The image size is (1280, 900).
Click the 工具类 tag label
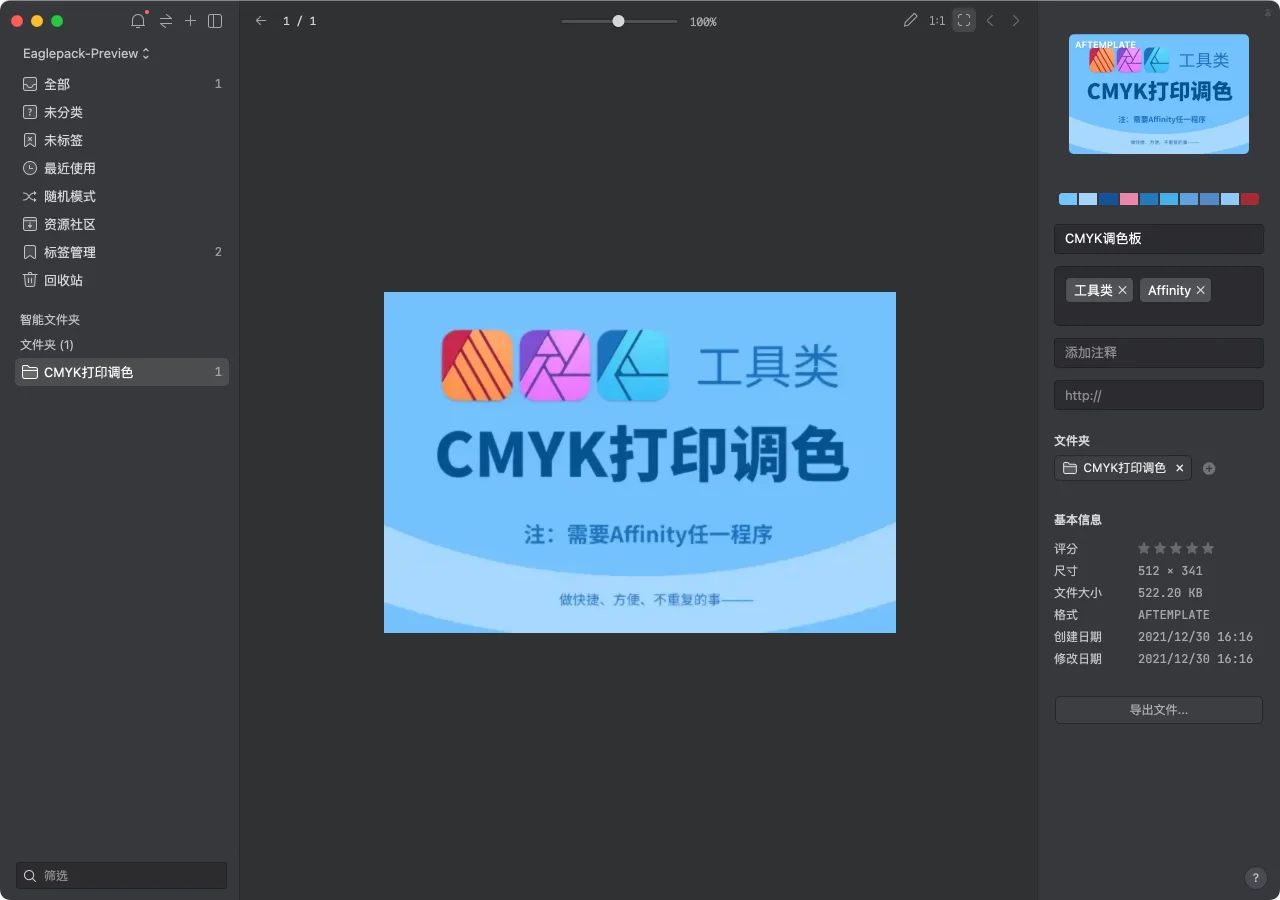pyautogui.click(x=1093, y=290)
